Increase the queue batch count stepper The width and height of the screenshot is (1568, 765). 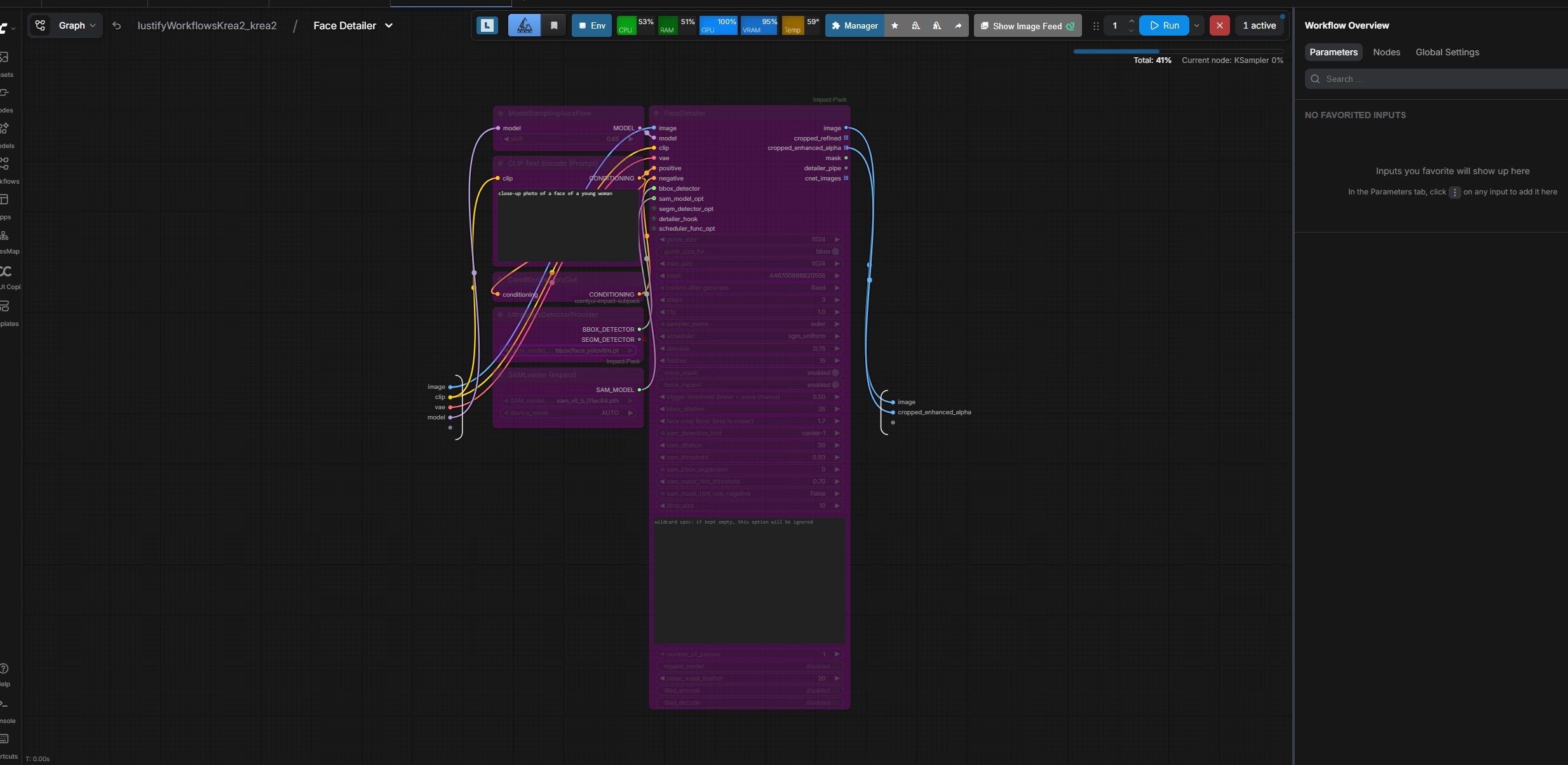[x=1132, y=21]
